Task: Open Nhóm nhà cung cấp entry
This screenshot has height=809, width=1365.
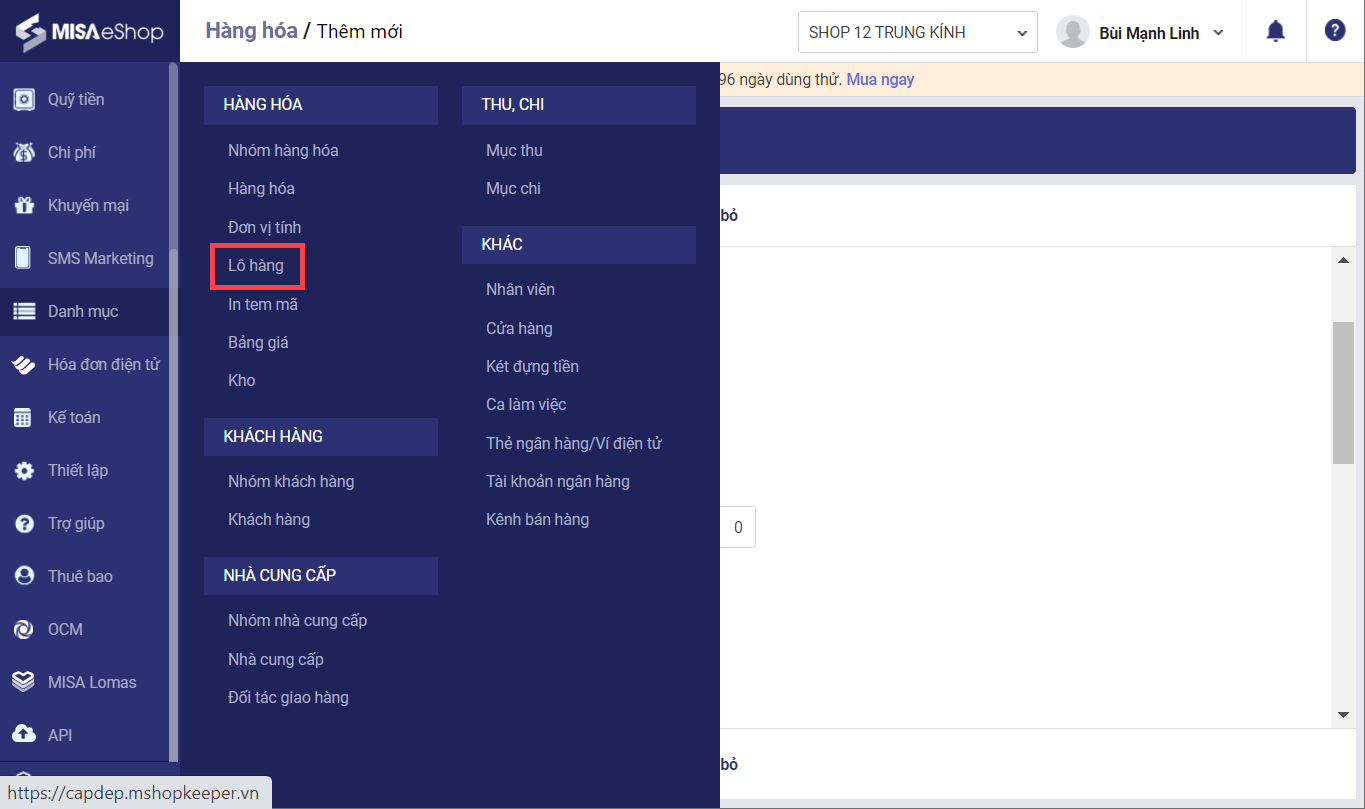Action: coord(298,620)
